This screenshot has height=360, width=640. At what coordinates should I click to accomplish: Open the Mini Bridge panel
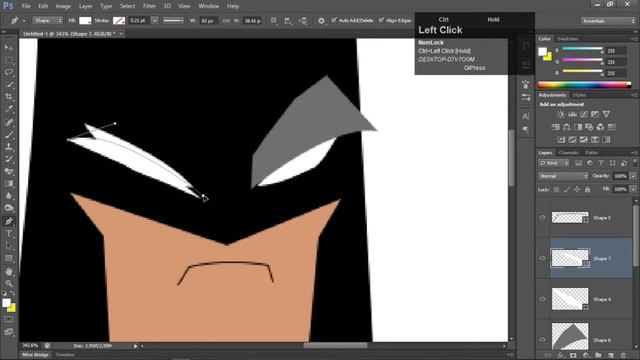click(x=35, y=355)
